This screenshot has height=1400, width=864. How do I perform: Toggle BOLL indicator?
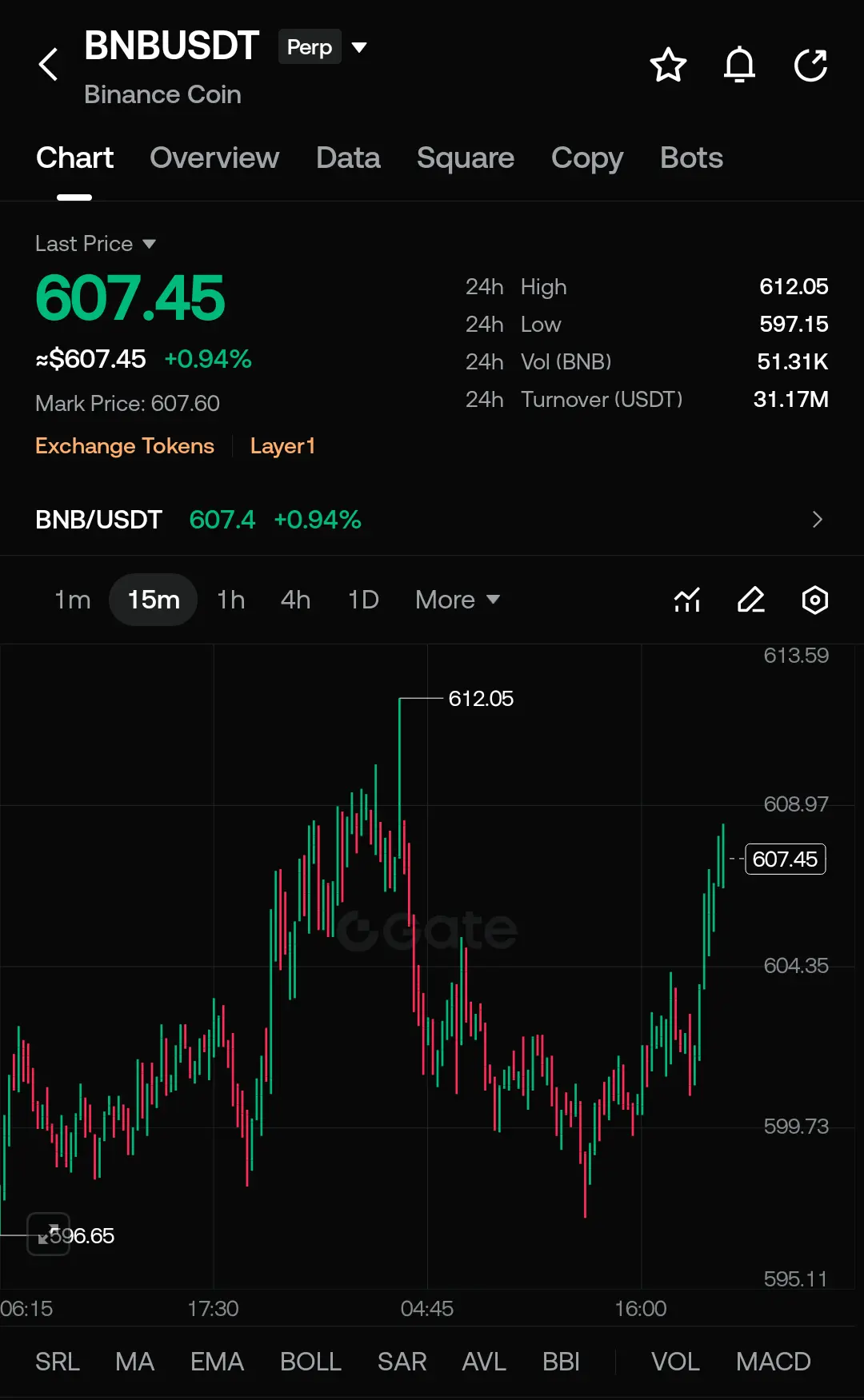click(310, 1361)
